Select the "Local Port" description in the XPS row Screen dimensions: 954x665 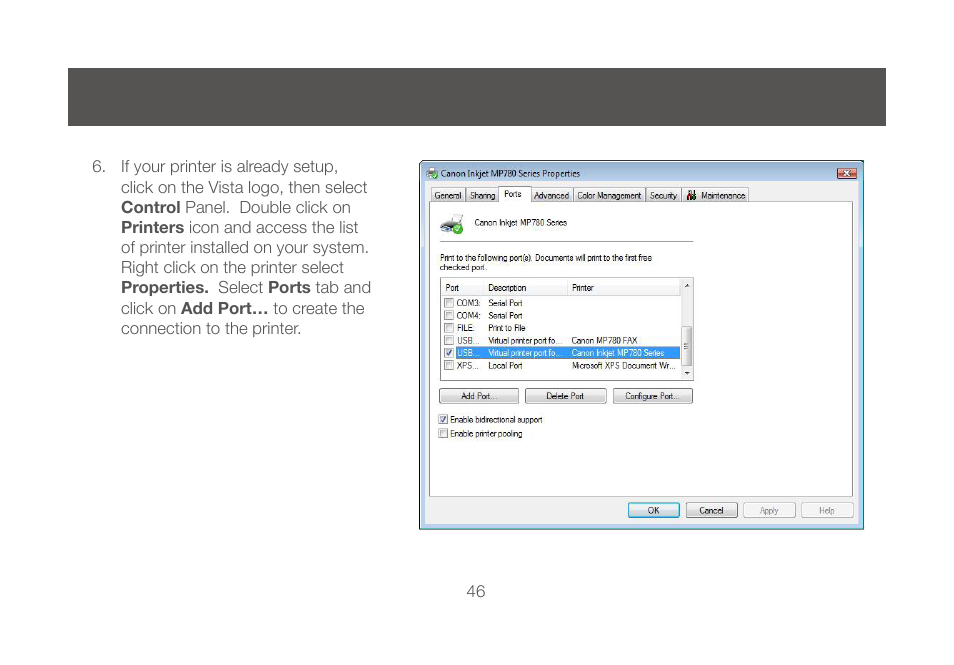tap(505, 366)
